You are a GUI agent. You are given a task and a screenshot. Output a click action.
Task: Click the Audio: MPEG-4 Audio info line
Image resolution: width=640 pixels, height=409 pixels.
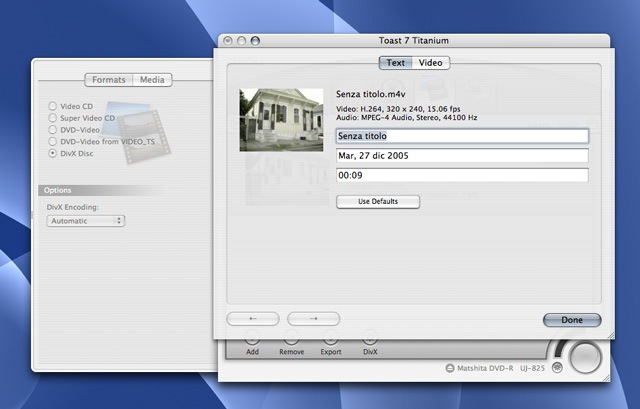tap(407, 118)
